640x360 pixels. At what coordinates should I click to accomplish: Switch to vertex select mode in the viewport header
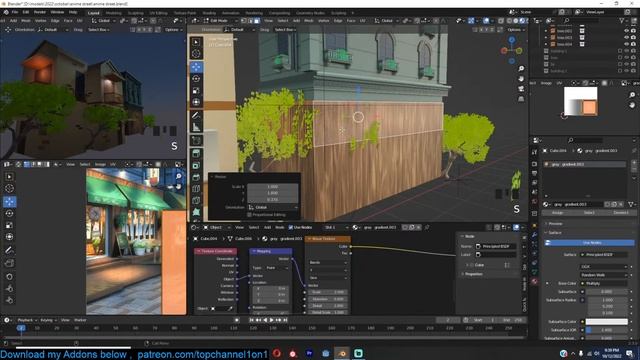[243, 20]
